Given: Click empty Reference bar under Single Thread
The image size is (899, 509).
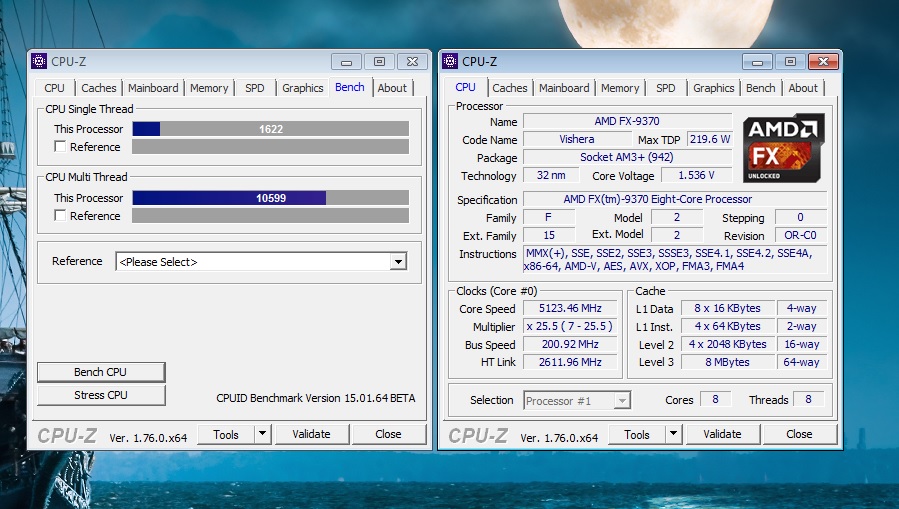Looking at the screenshot, I should [x=271, y=146].
